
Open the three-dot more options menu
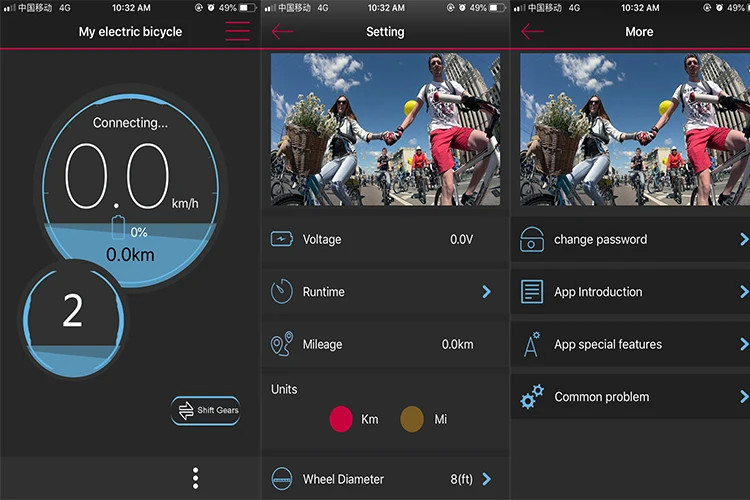tap(195, 478)
